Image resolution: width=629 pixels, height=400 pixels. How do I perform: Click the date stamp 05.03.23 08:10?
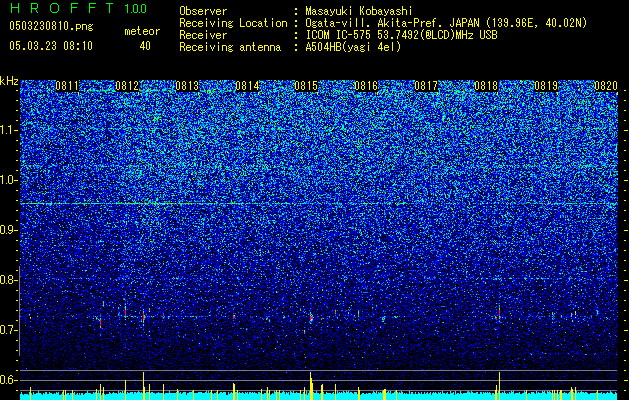[51, 46]
